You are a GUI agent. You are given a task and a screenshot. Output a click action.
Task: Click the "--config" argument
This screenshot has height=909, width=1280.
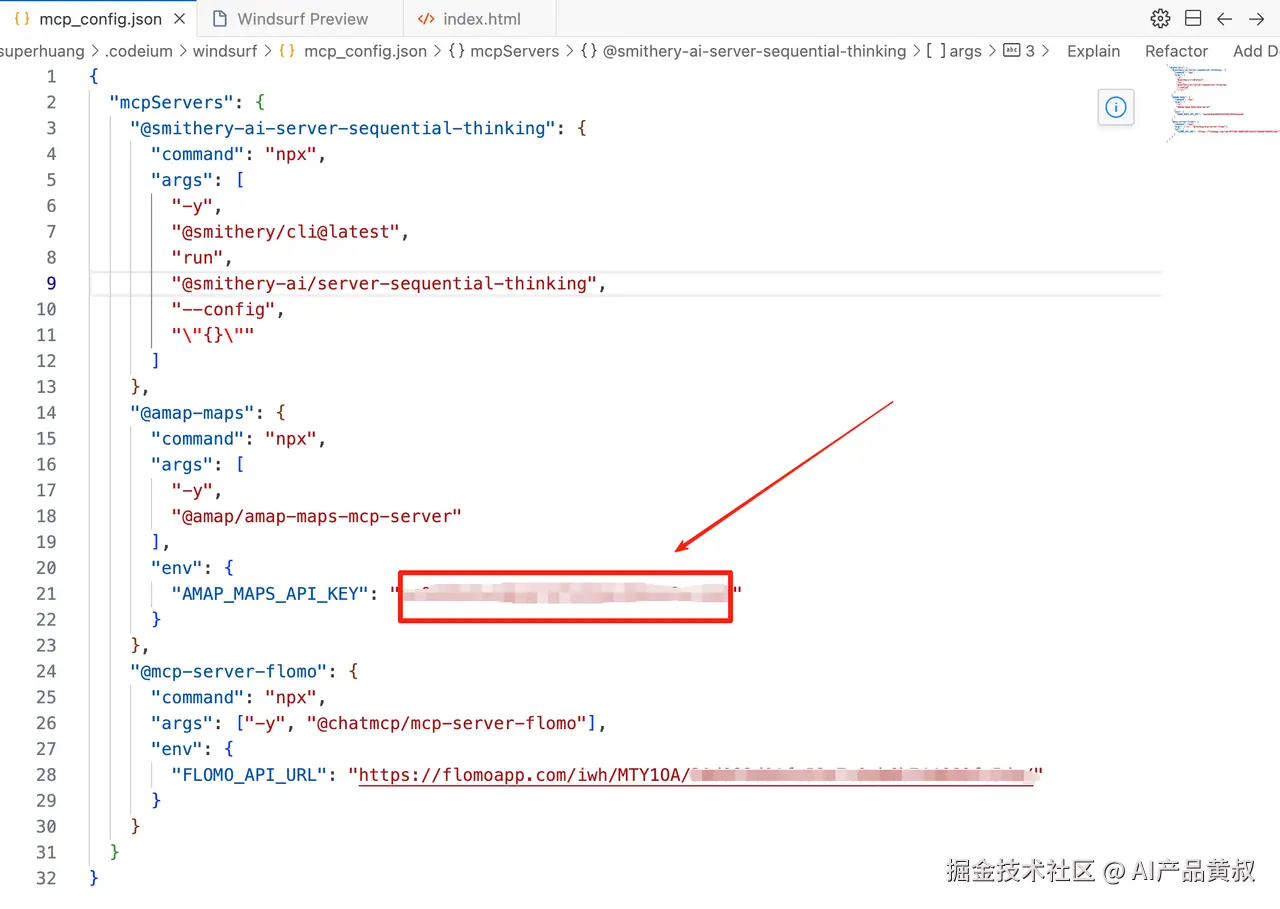(x=225, y=310)
